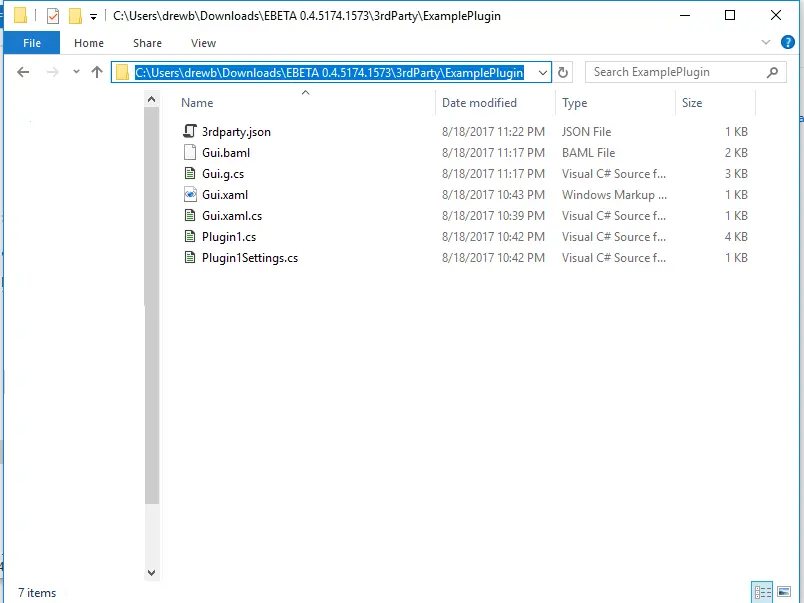This screenshot has width=804, height=603.
Task: Click New Folder icon in Quick Access Toolbar
Action: [75, 16]
